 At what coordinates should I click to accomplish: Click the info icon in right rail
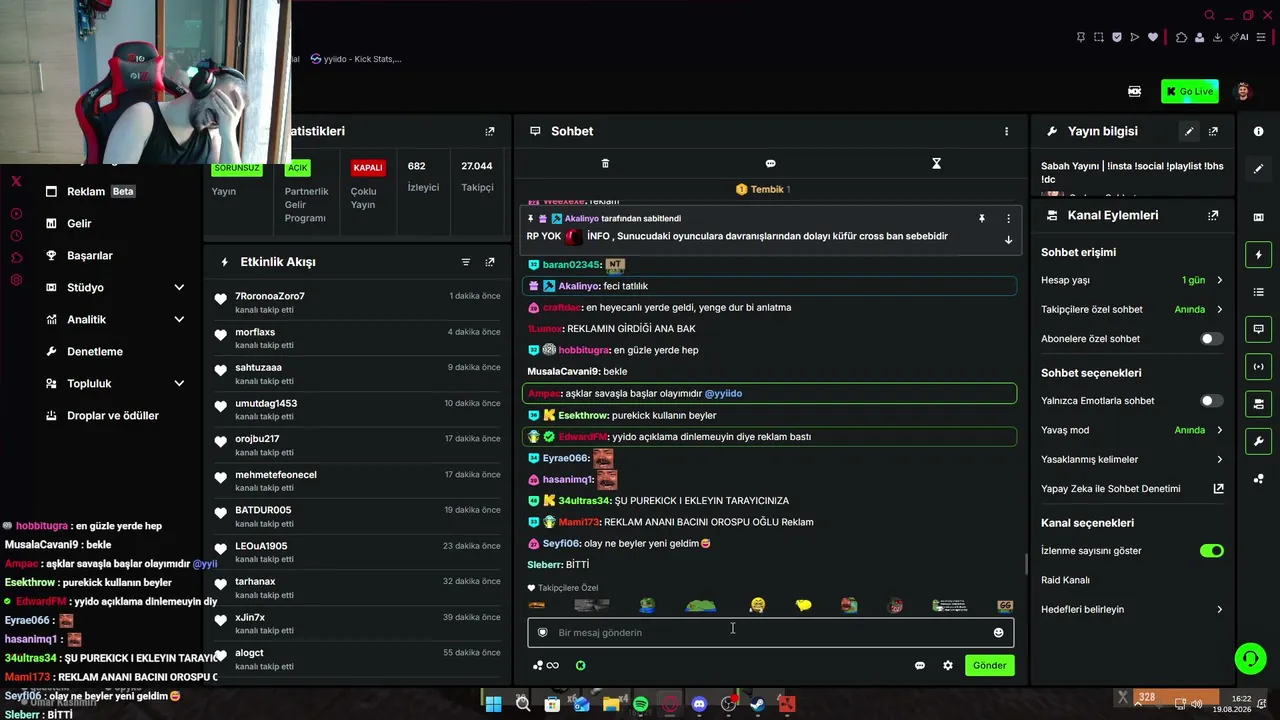coord(1258,131)
